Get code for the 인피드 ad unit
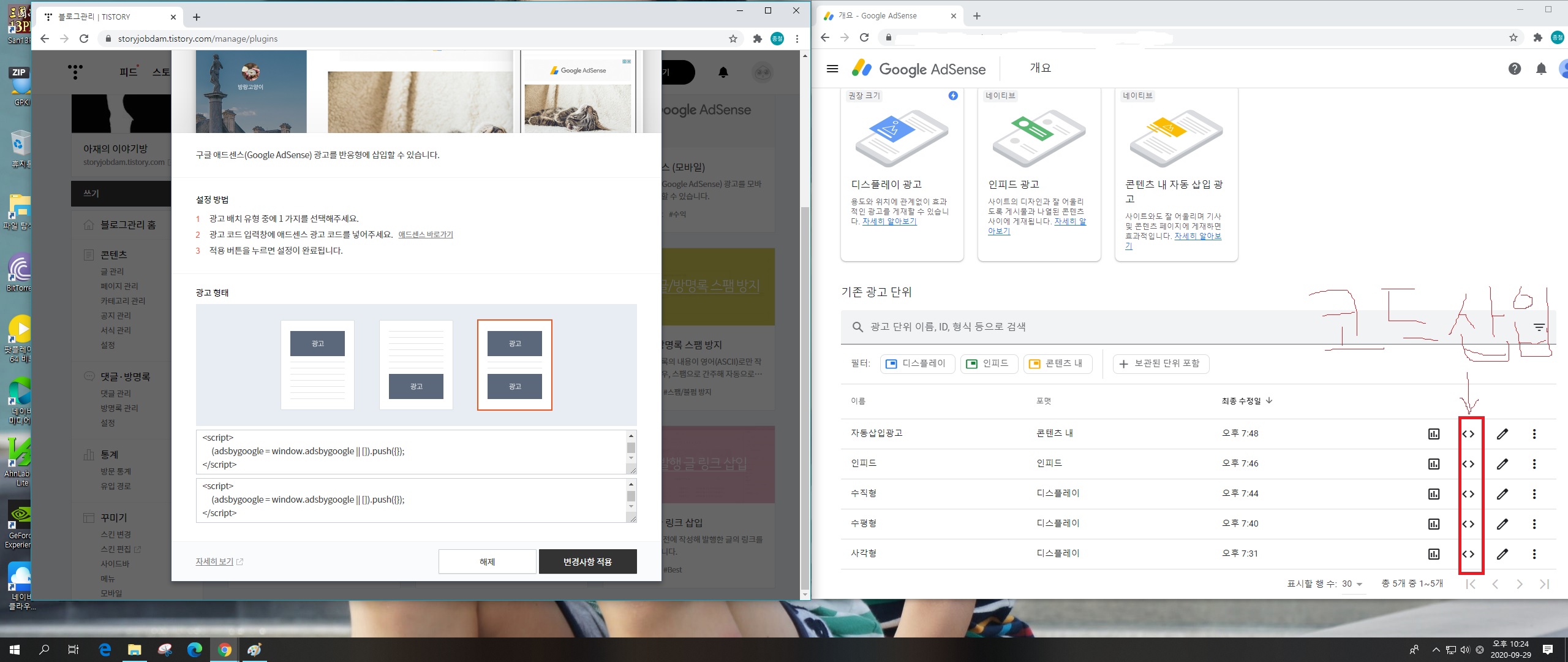Image resolution: width=1568 pixels, height=662 pixels. coord(1468,464)
